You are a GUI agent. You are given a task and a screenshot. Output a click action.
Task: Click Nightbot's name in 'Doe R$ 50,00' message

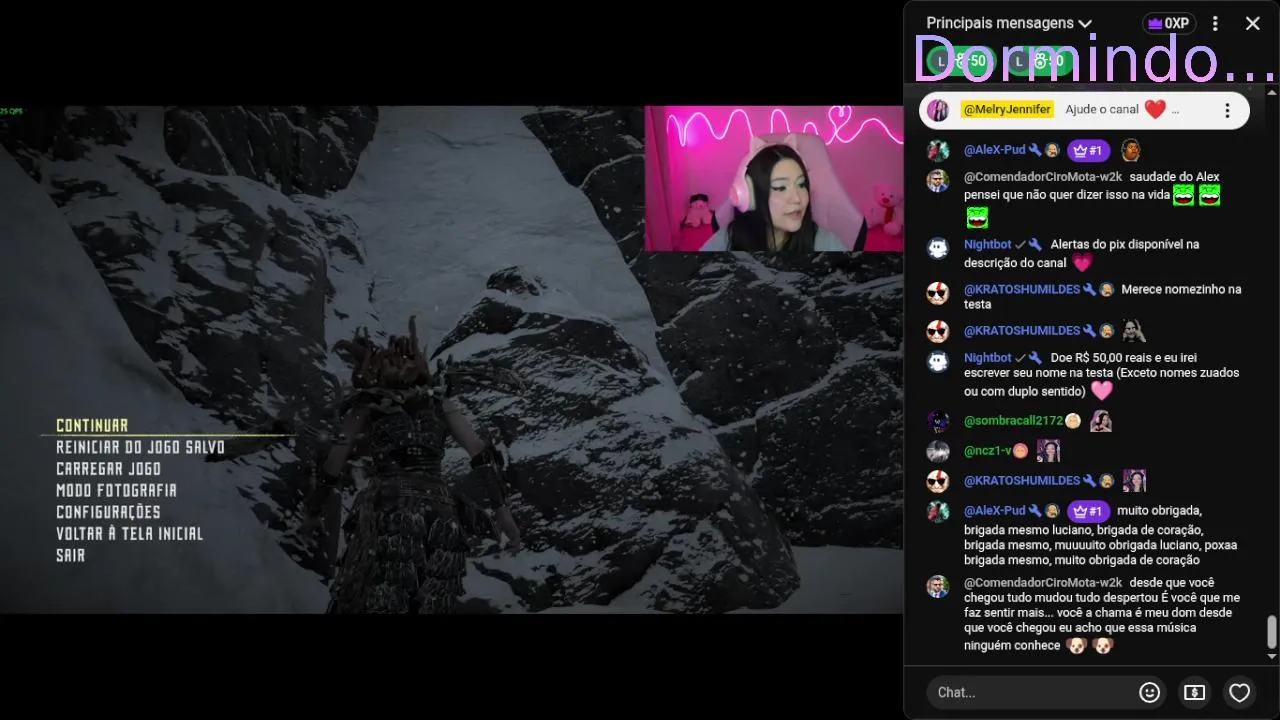(988, 357)
